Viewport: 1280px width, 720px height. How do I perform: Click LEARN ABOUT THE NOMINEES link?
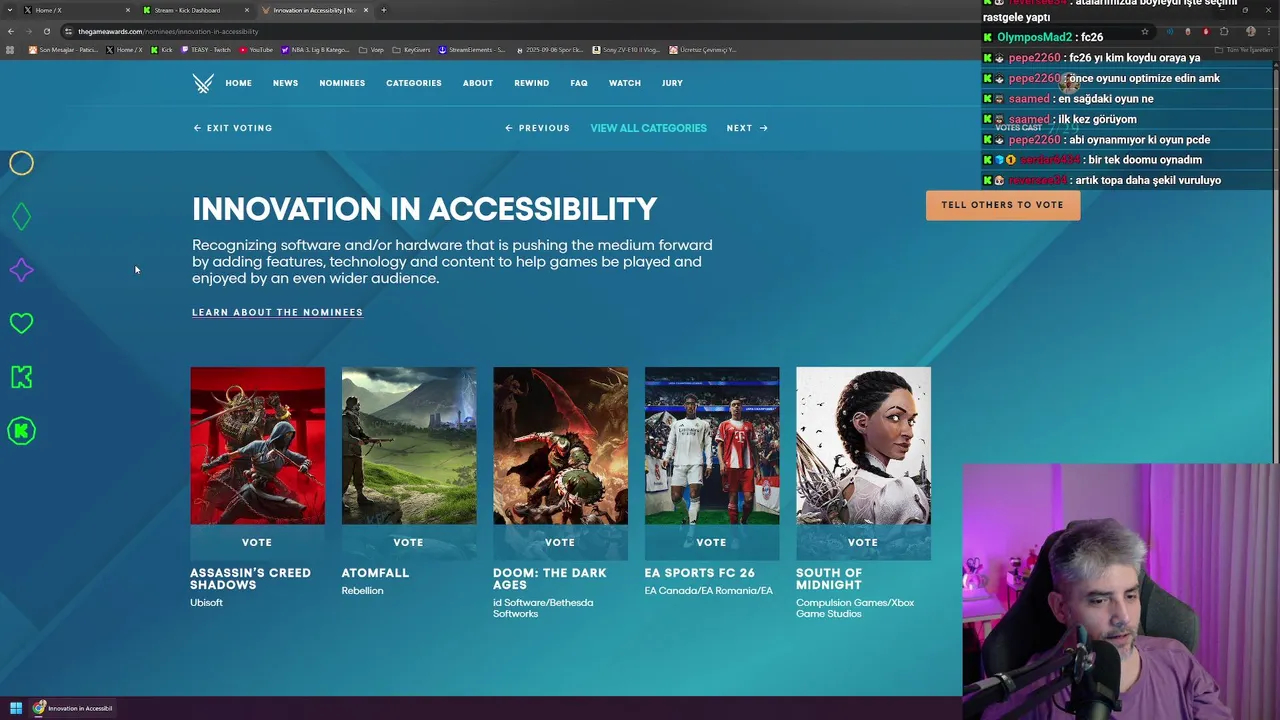(x=277, y=312)
